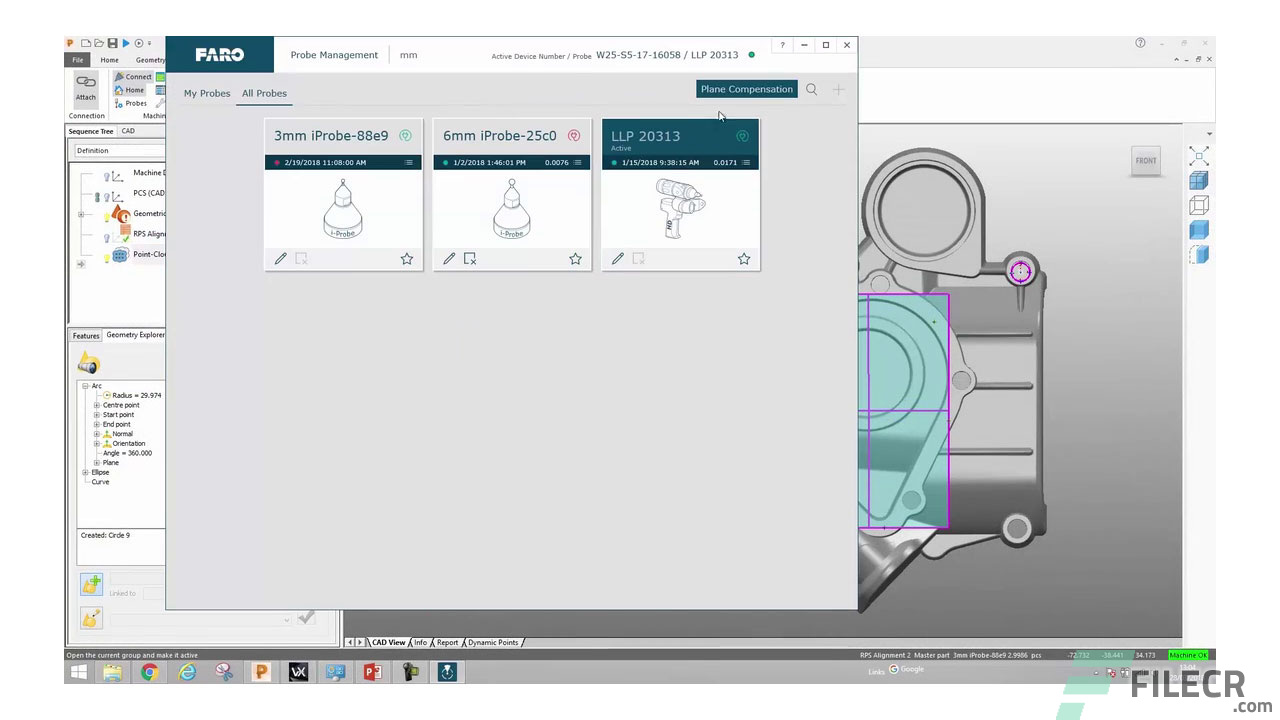1280x720 pixels.
Task: Click the geometry pick icon at the bottom of the panel
Action: tap(91, 619)
